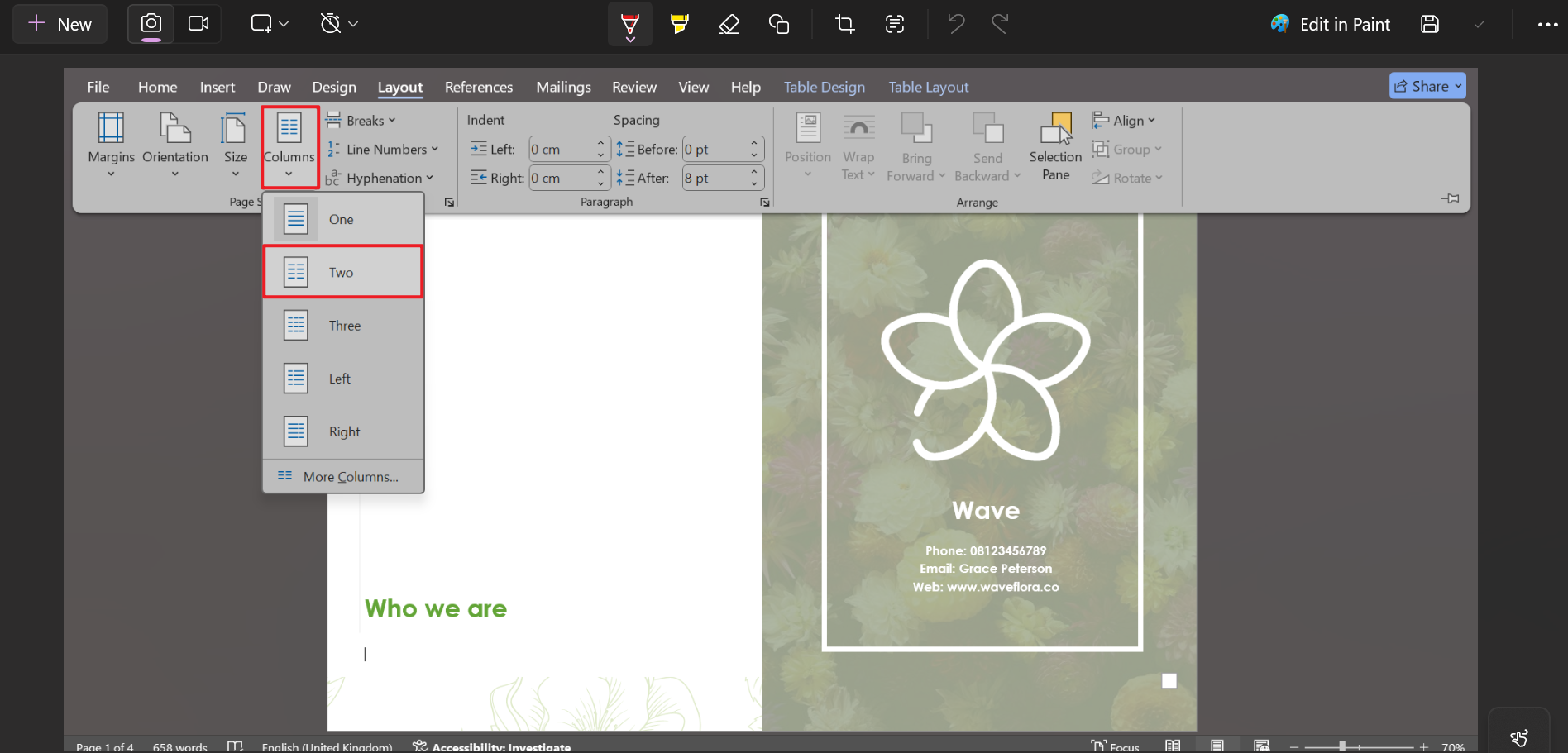Select the highlighter tool in Snipping Tool
This screenshot has height=753, width=1568.
680,24
